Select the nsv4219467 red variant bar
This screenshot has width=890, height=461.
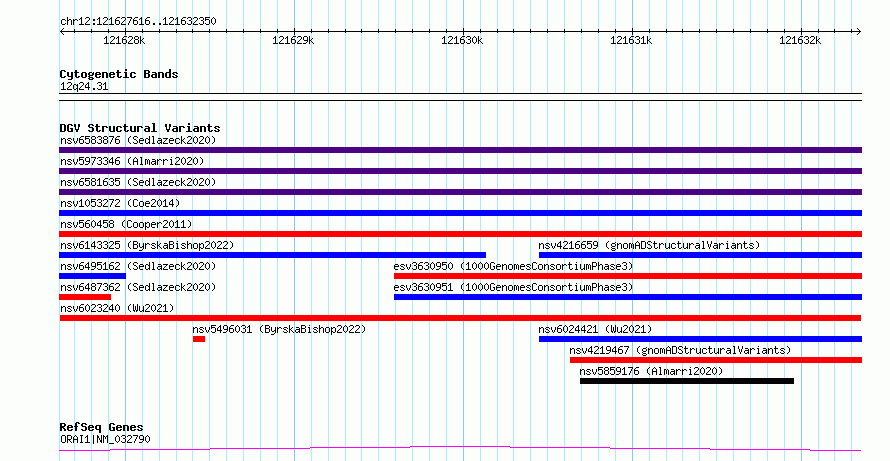tap(716, 360)
